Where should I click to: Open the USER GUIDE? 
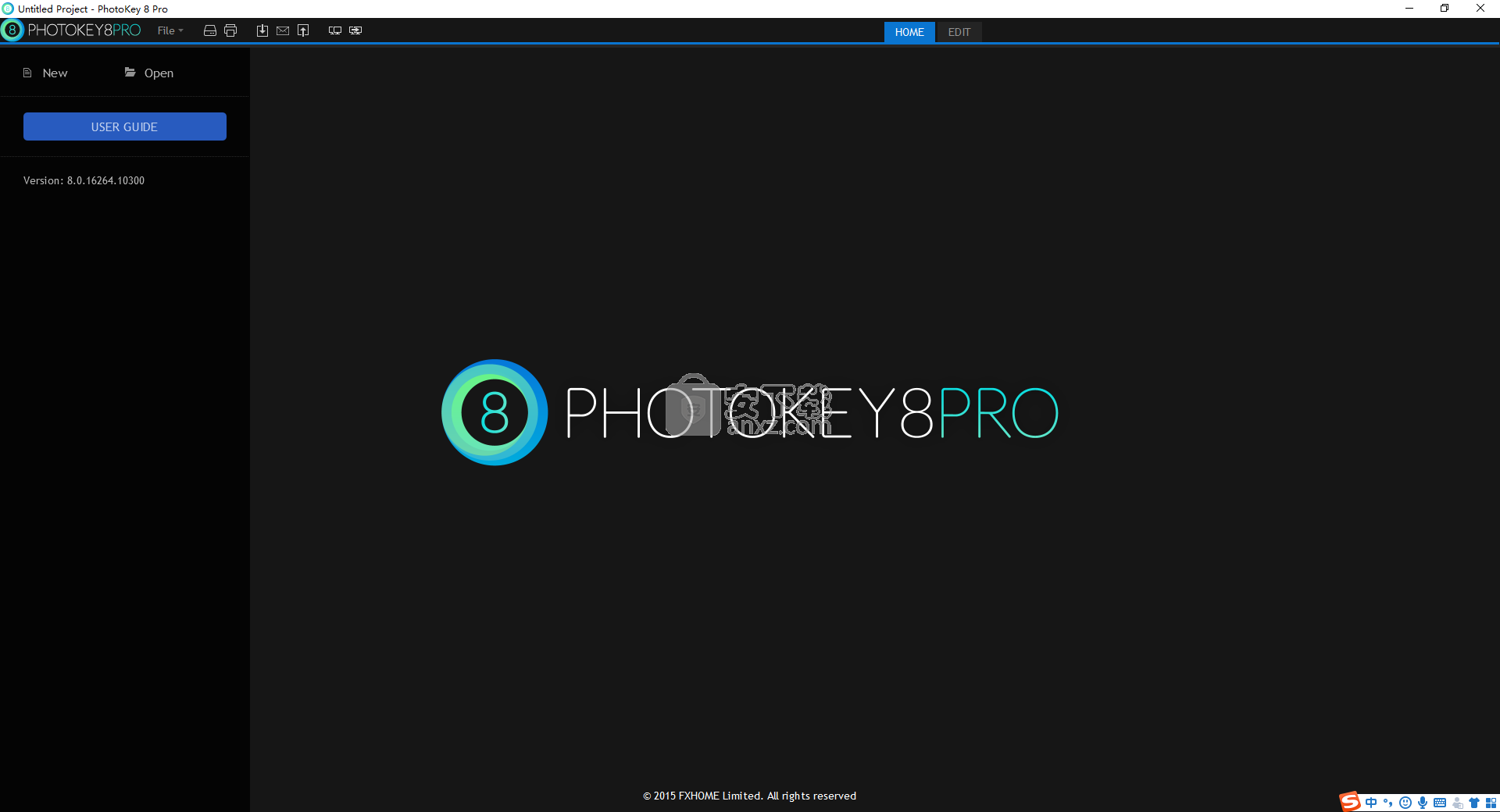click(x=125, y=126)
